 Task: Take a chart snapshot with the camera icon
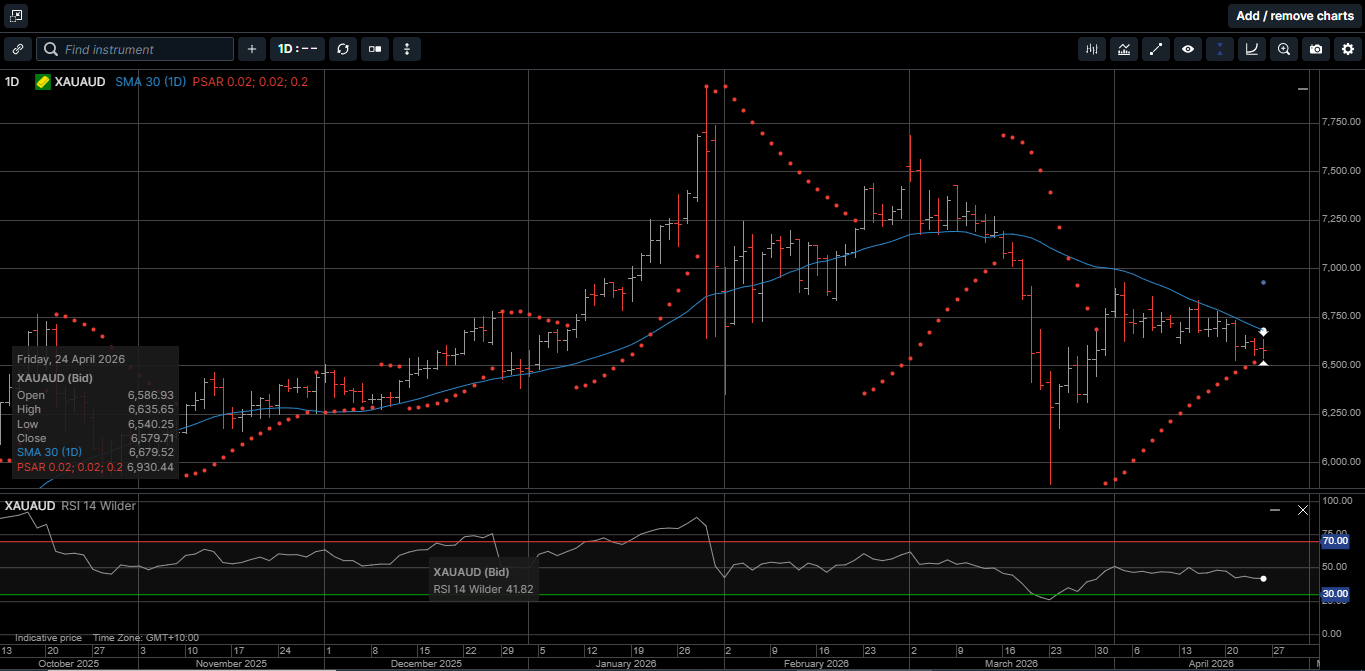(x=1316, y=49)
